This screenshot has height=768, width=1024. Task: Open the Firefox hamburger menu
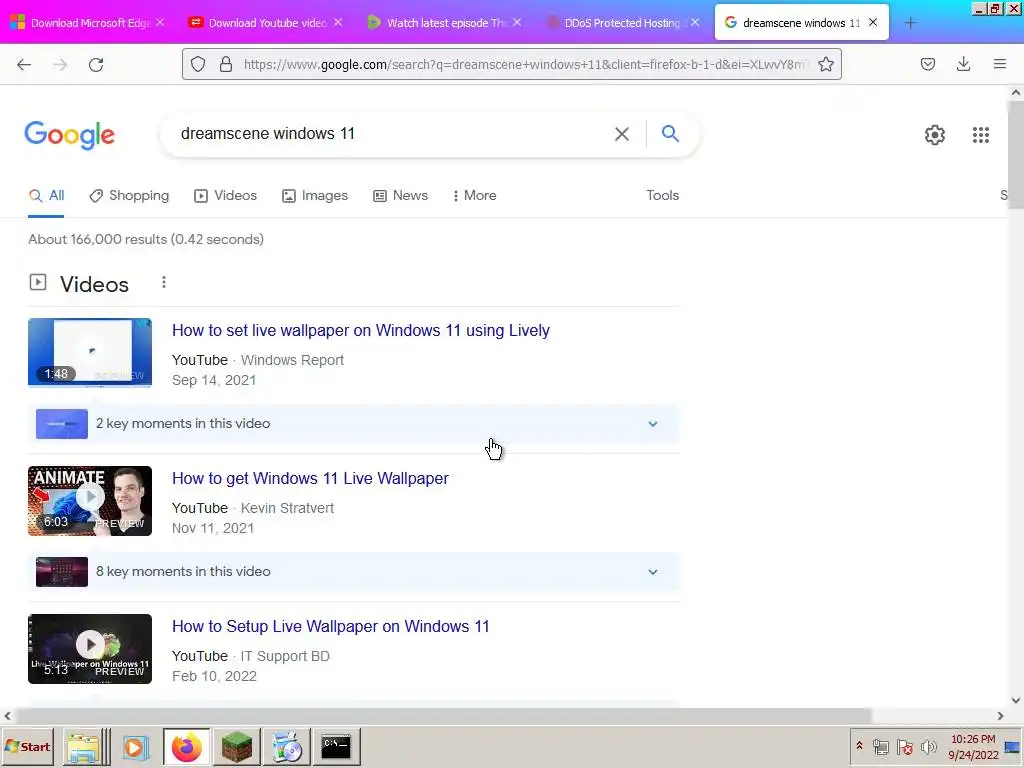[x=999, y=64]
